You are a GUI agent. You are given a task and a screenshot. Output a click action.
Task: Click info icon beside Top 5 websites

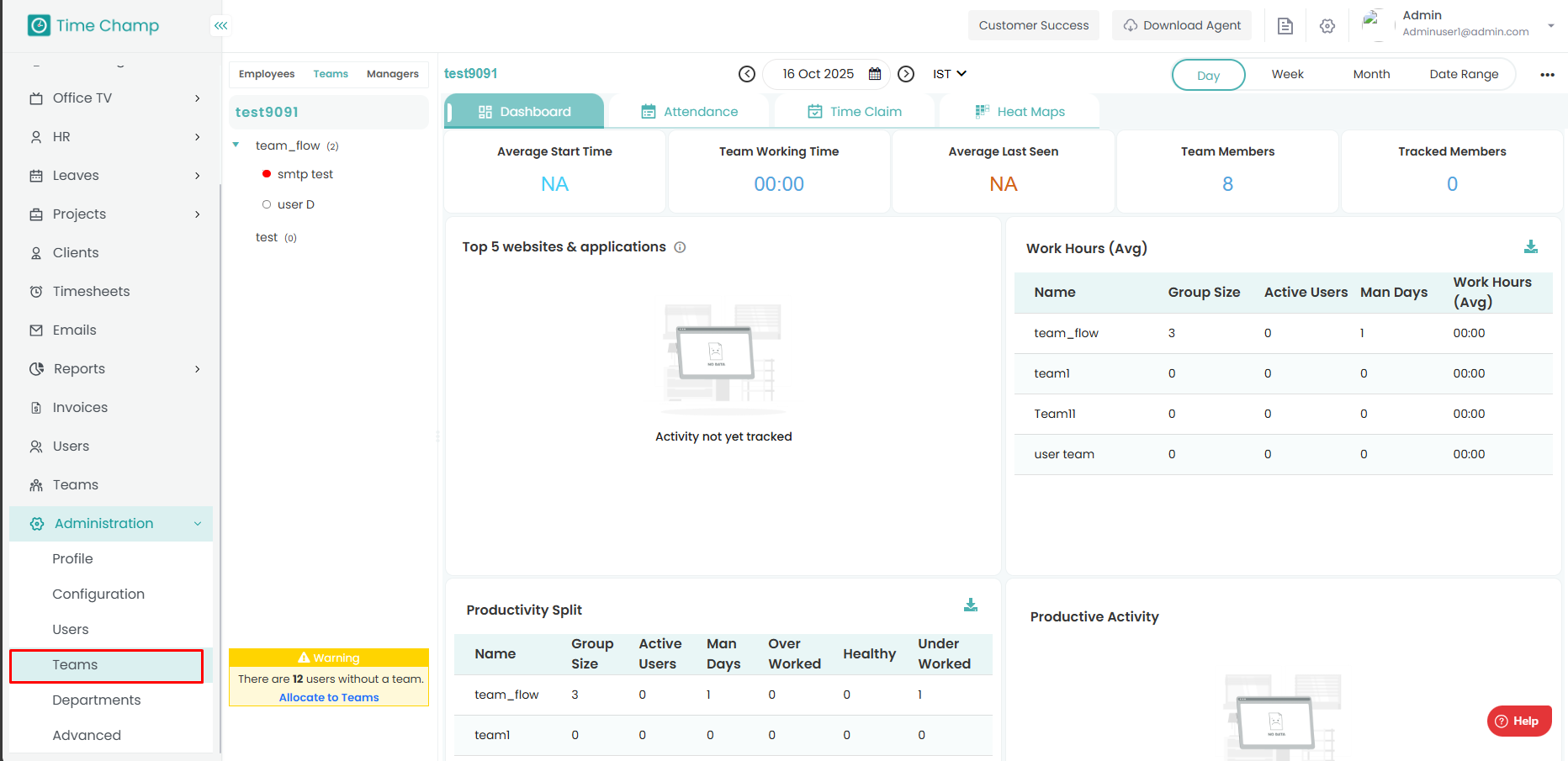point(680,247)
